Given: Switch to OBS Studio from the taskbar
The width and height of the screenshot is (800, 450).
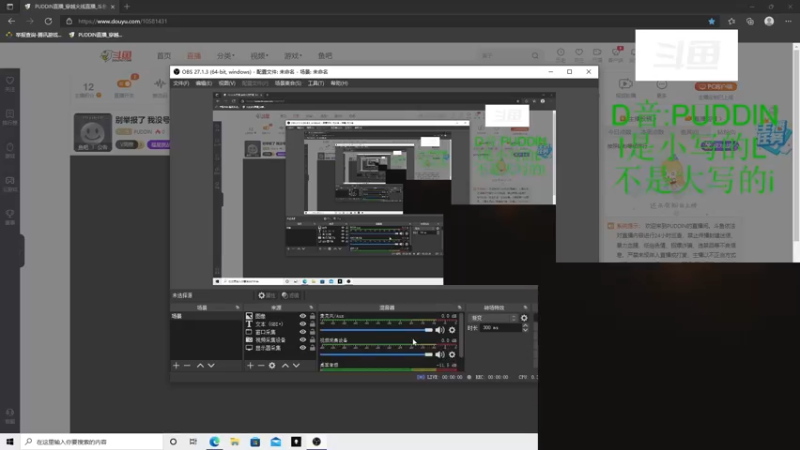Looking at the screenshot, I should point(316,442).
